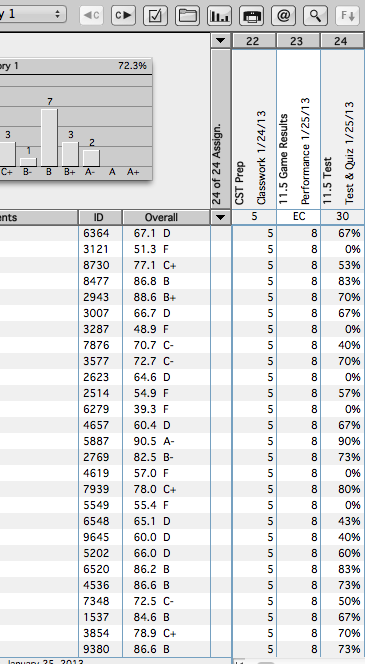Click overall grade 90.5 A-
The width and height of the screenshot is (365, 664).
[154, 441]
